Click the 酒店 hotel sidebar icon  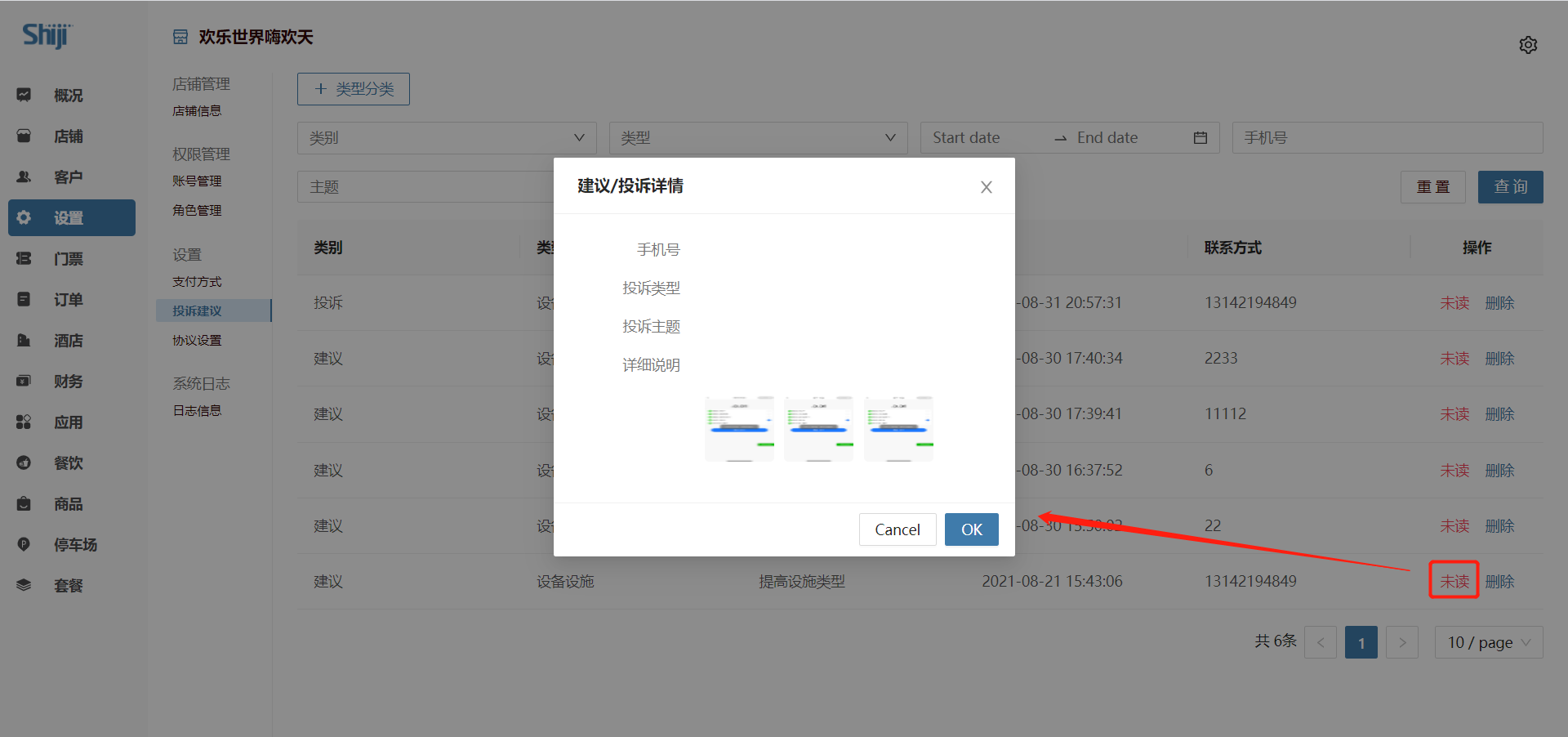click(x=24, y=340)
